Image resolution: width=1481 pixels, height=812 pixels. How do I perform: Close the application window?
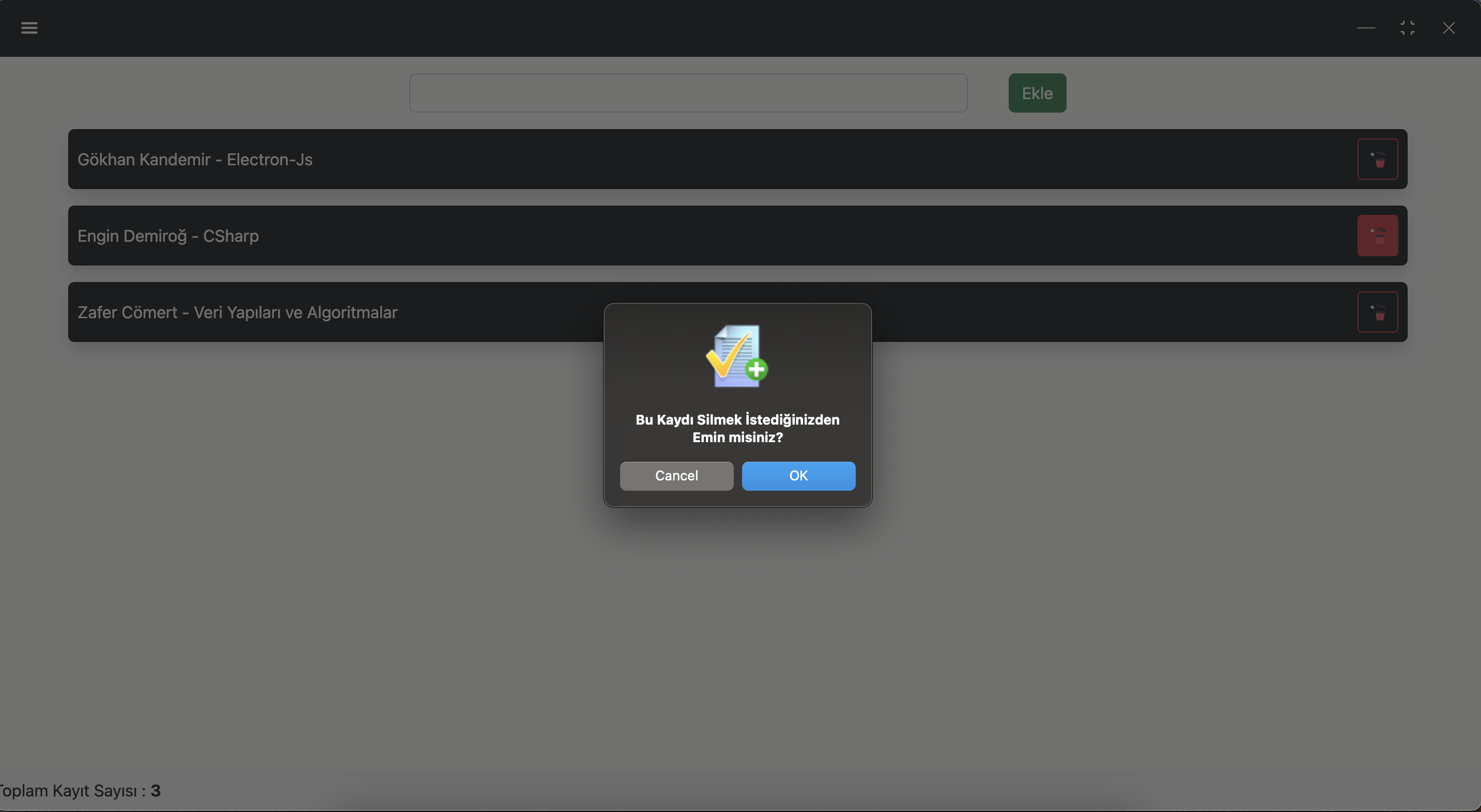pos(1449,27)
